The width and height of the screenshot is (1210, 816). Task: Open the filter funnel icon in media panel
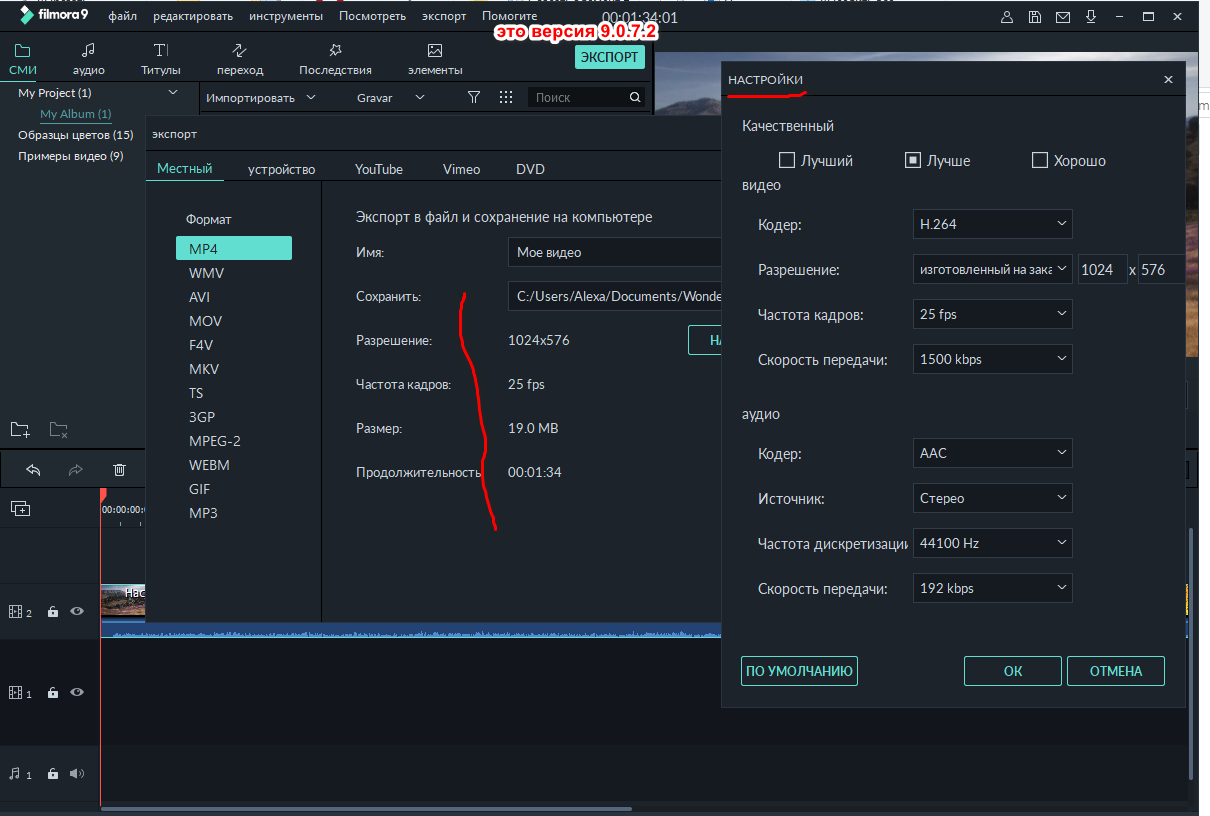pos(474,97)
